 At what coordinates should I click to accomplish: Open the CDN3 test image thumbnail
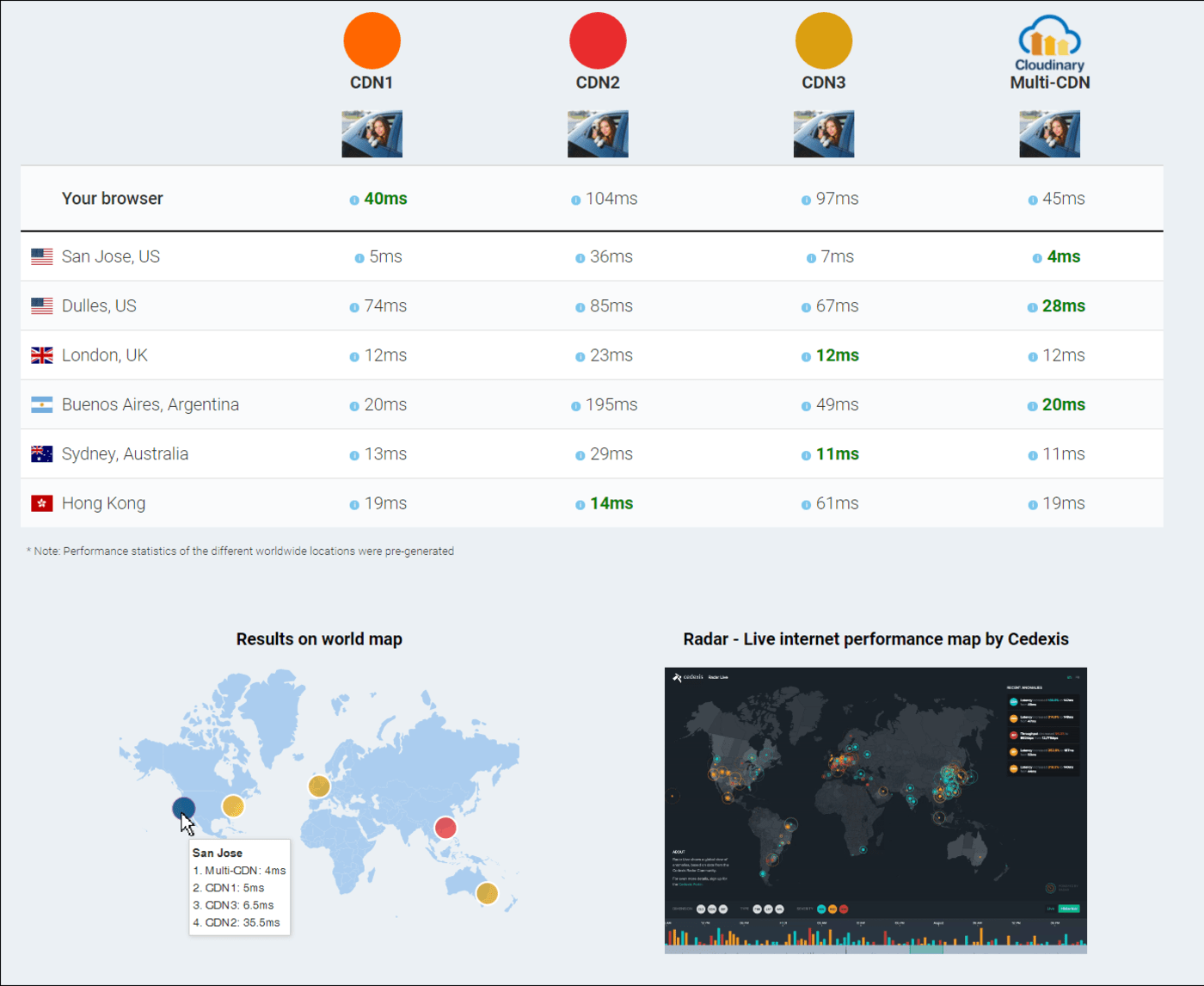824,133
